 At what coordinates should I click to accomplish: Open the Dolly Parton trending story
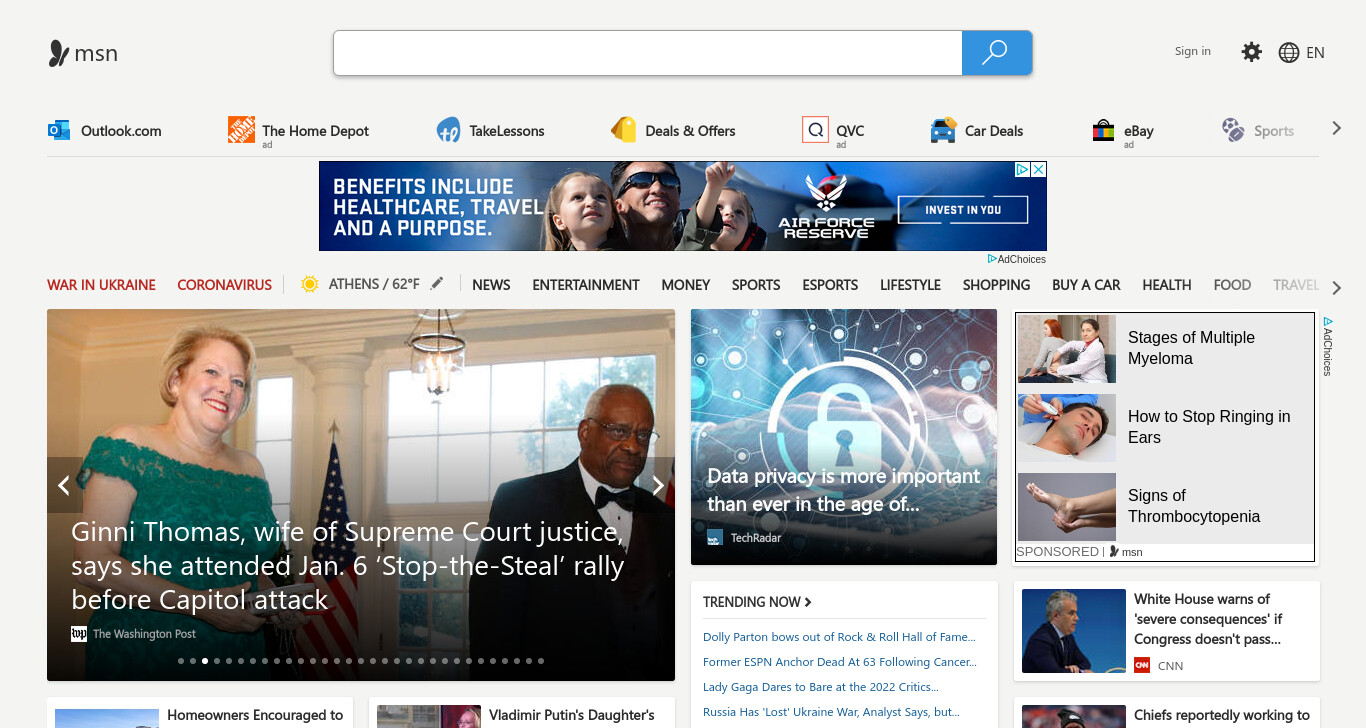click(839, 637)
